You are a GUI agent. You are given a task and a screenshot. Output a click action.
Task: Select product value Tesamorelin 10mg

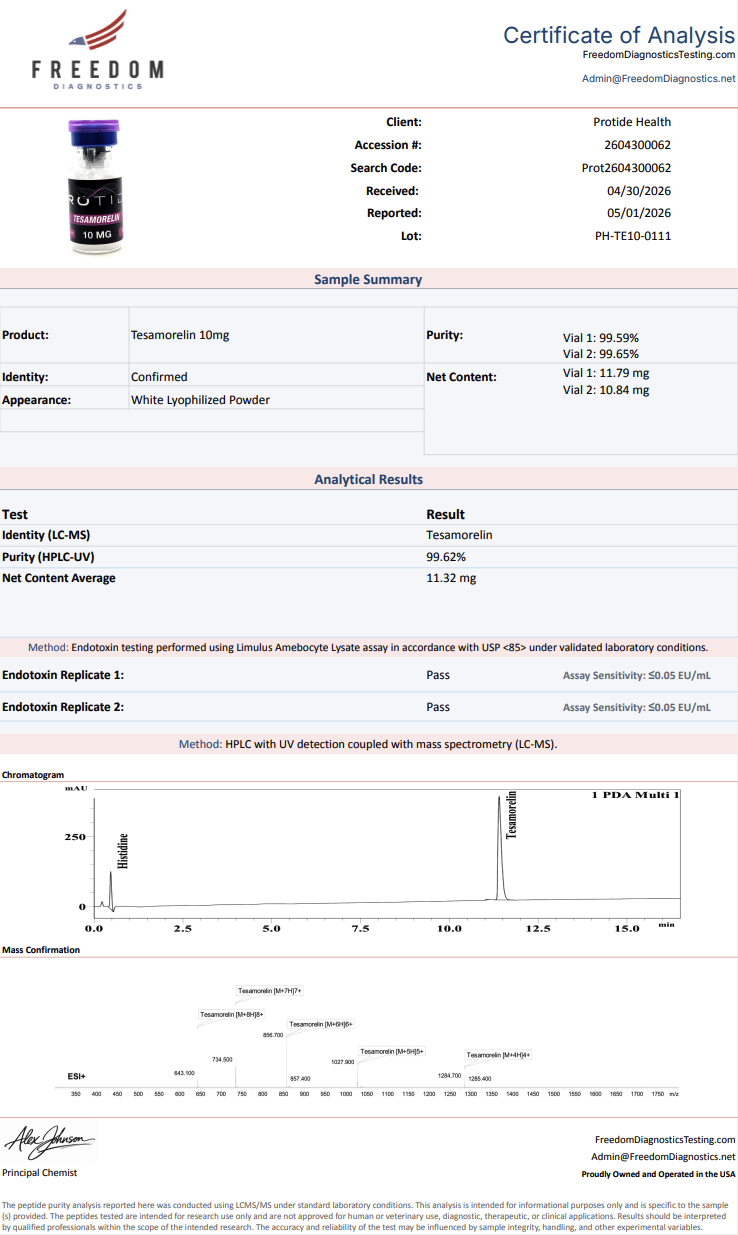[180, 335]
